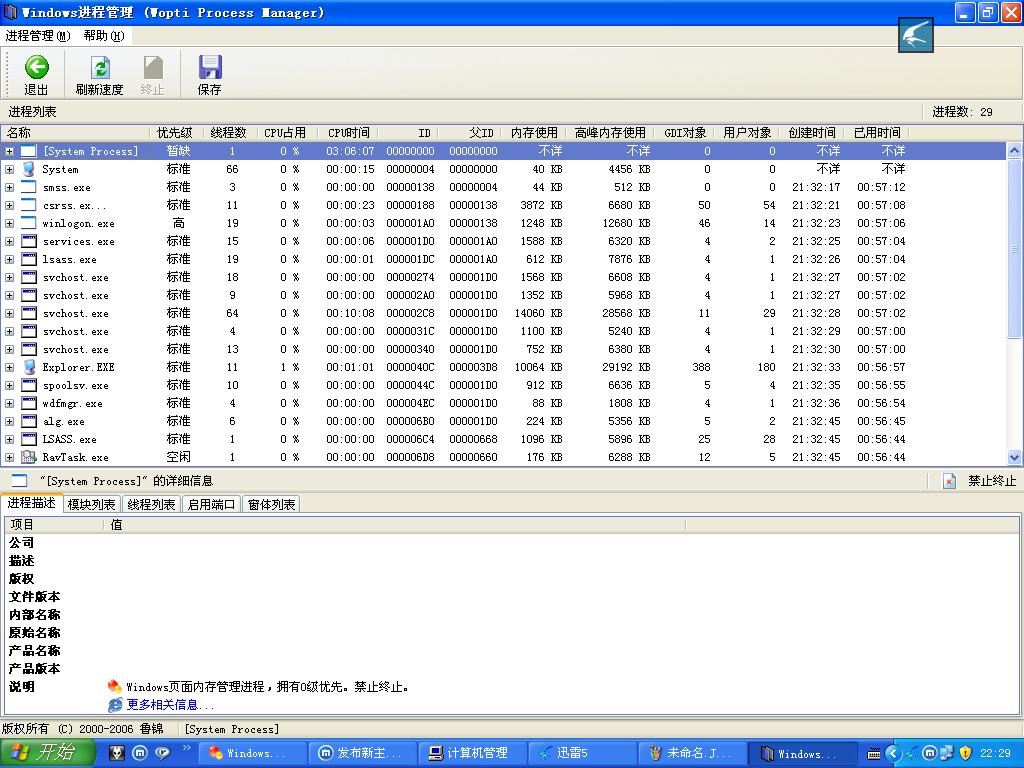The height and width of the screenshot is (768, 1024).
Task: Switch to the 窗体列表 tab
Action: click(271, 504)
